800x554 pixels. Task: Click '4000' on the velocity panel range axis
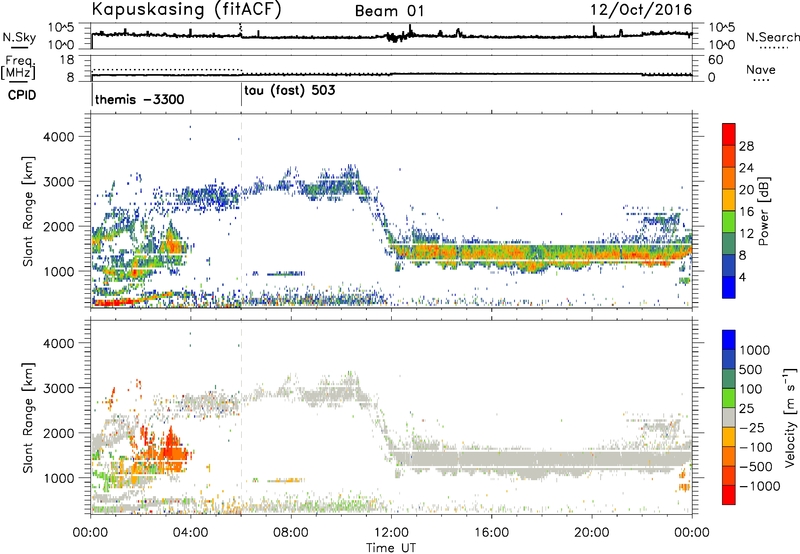pos(58,343)
